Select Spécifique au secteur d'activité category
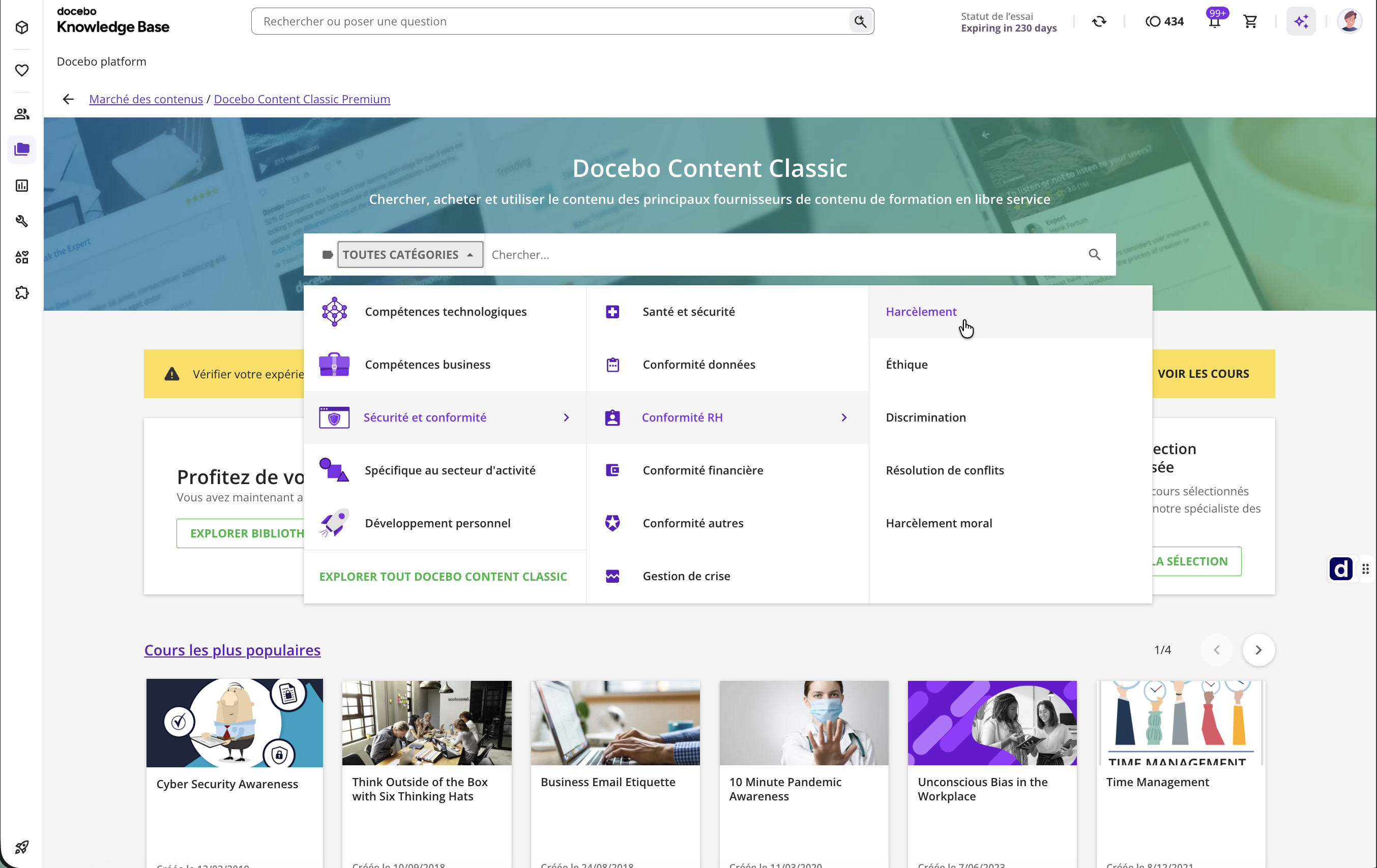The image size is (1377, 868). (x=445, y=470)
